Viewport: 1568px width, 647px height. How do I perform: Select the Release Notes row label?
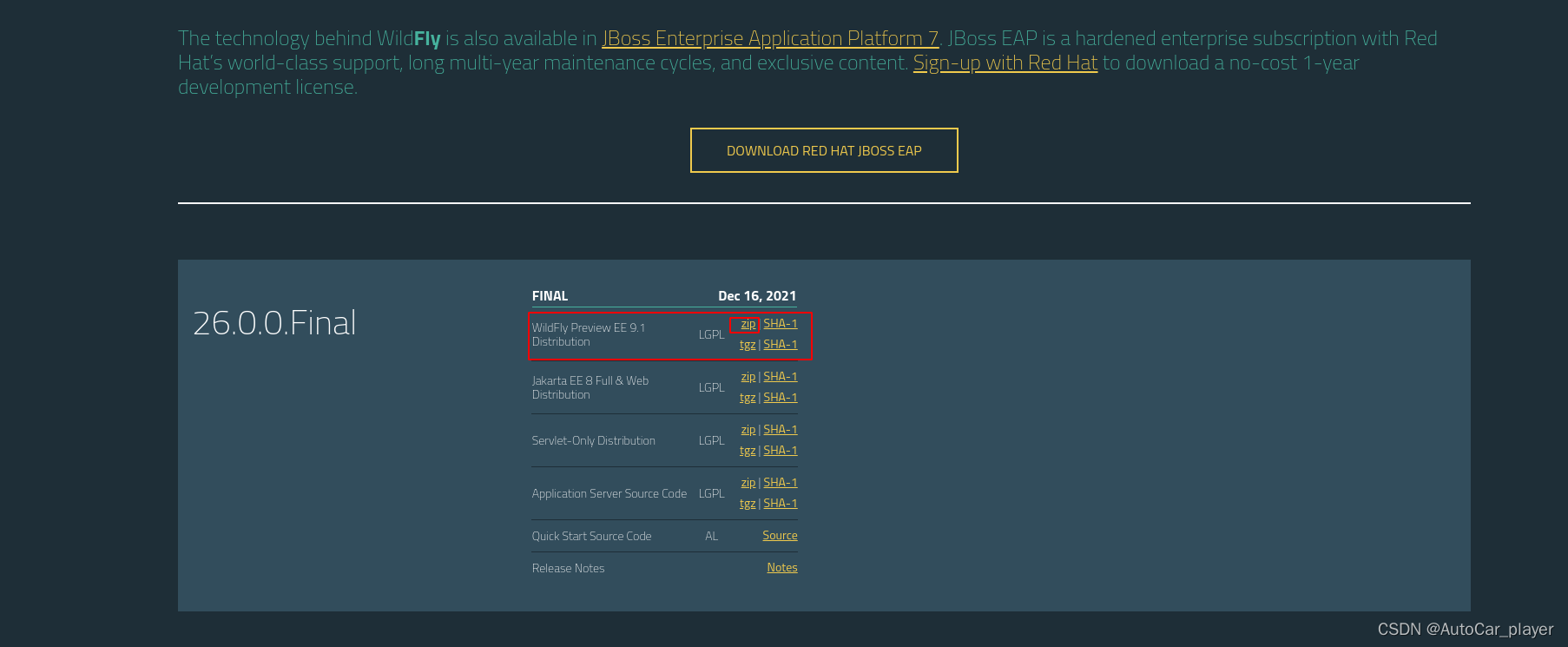pyautogui.click(x=569, y=569)
